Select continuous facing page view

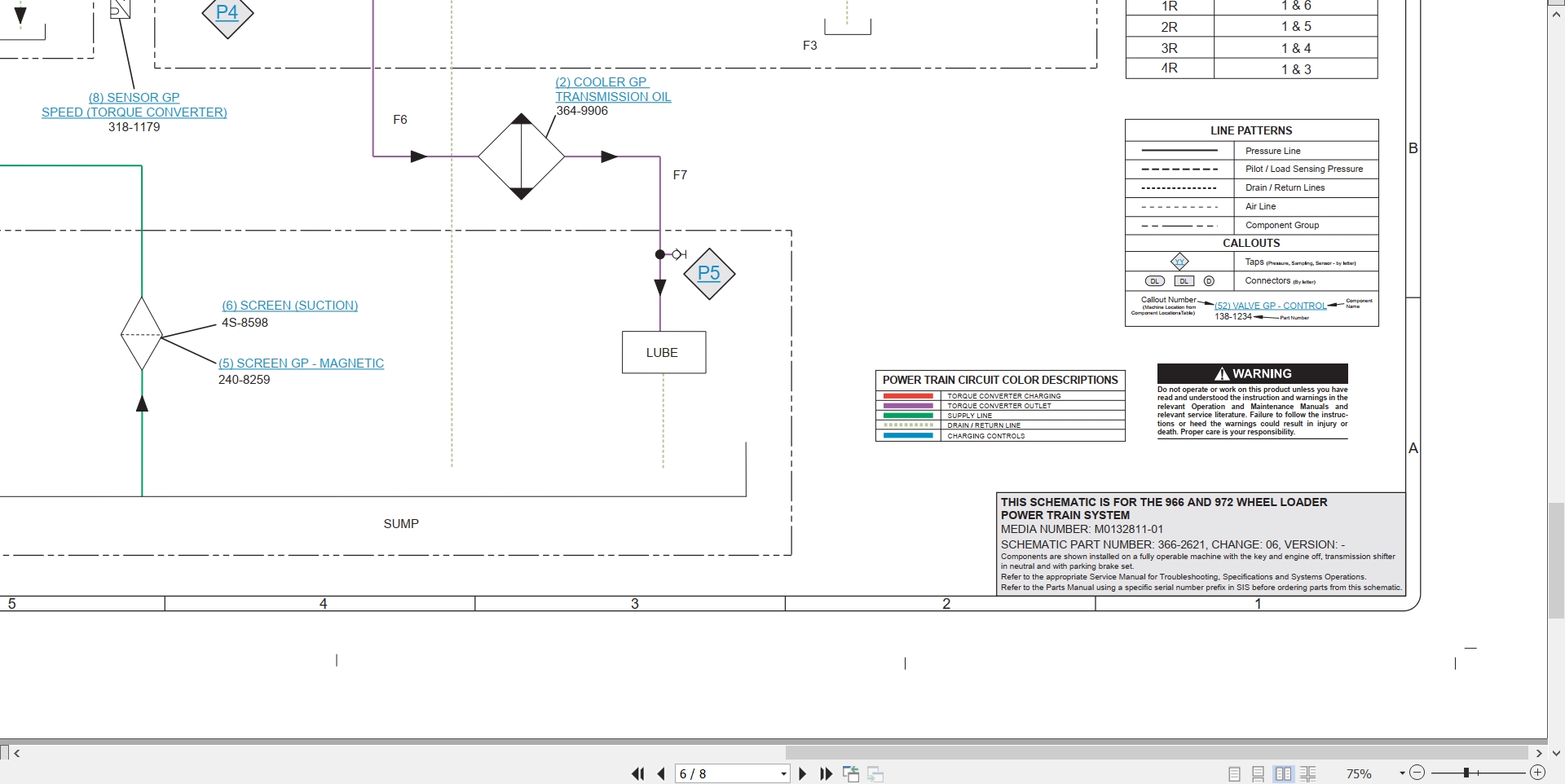pyautogui.click(x=1308, y=774)
